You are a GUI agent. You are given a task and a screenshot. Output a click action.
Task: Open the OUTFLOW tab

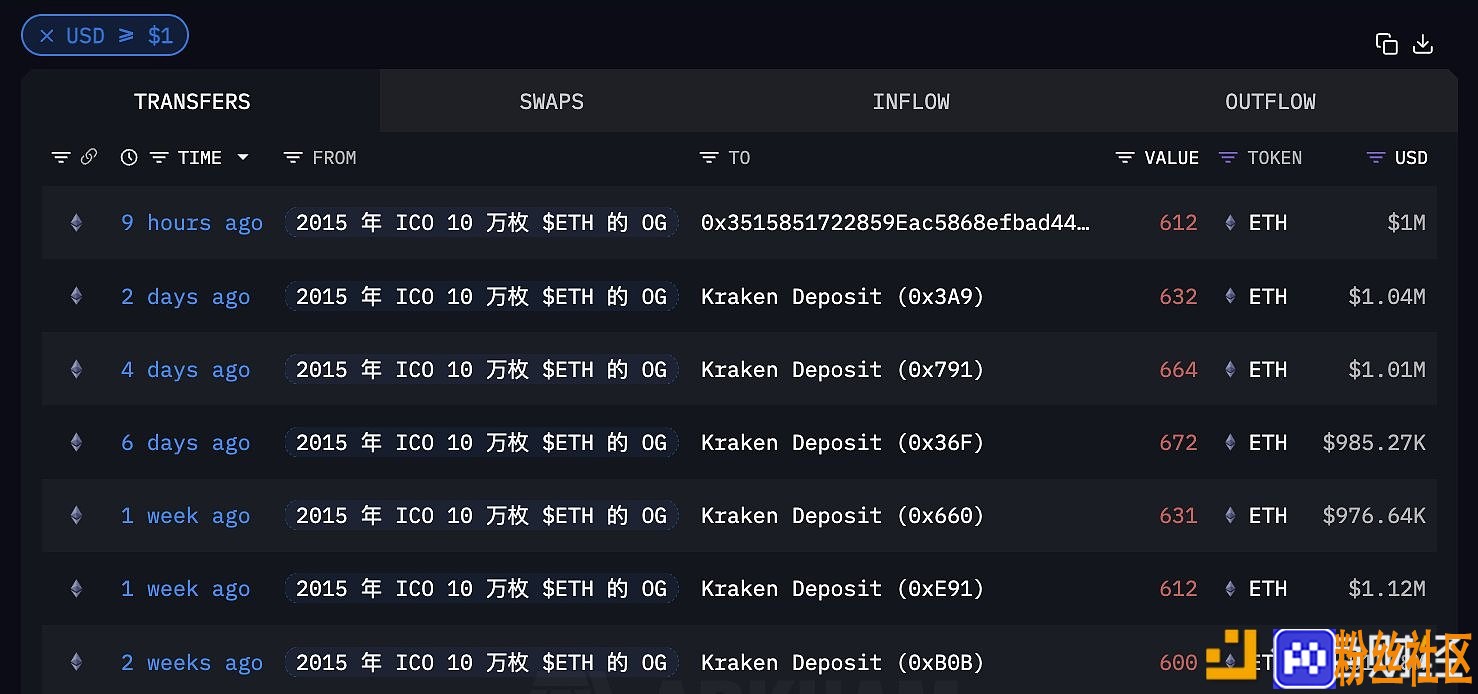(1270, 102)
